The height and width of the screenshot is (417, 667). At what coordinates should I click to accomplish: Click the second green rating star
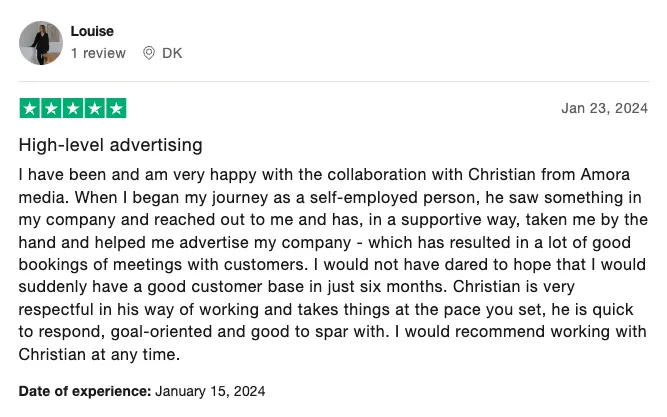51,108
